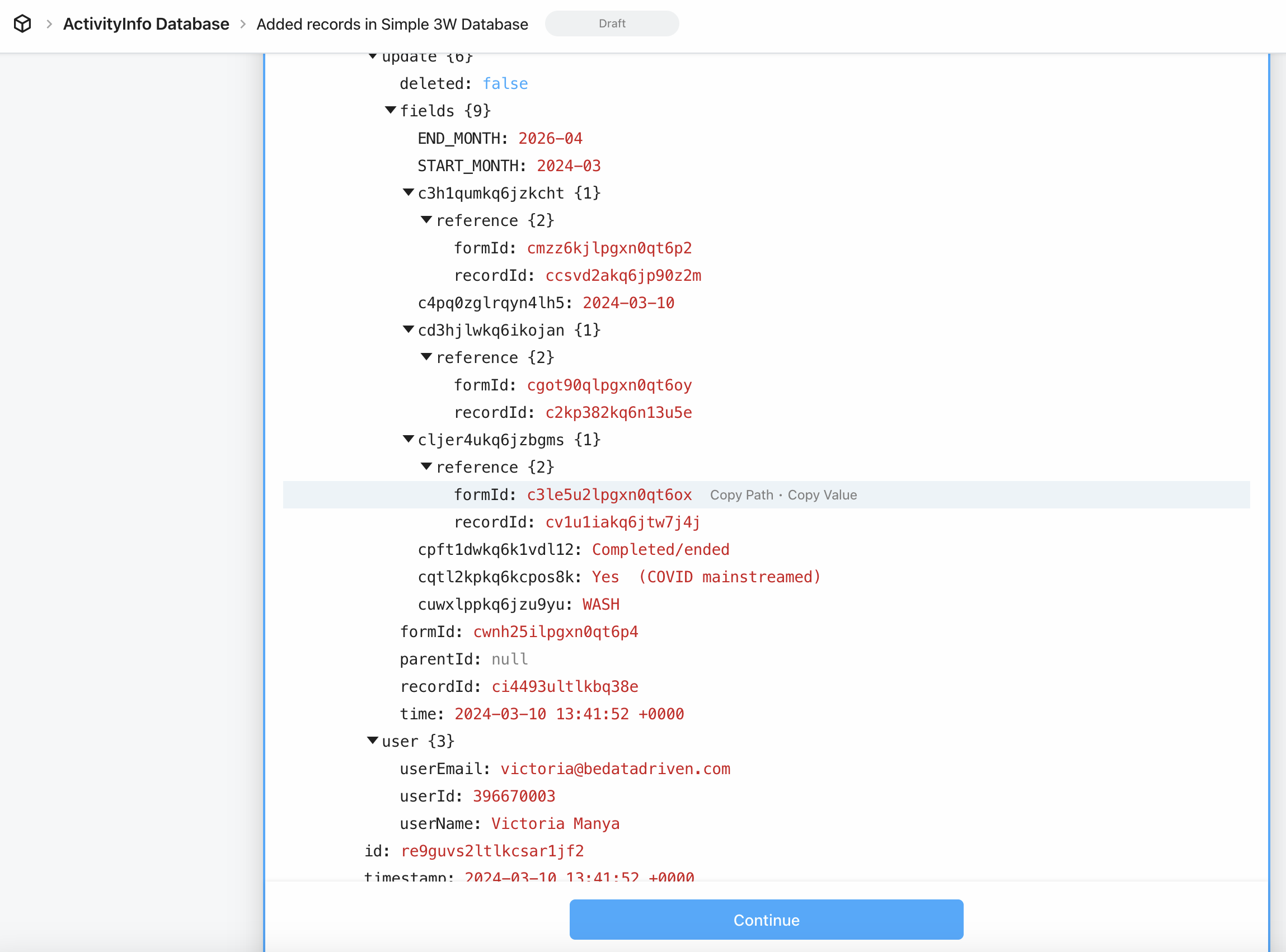Click Copy Value on highlighted formId row
This screenshot has height=952, width=1286.
822,495
